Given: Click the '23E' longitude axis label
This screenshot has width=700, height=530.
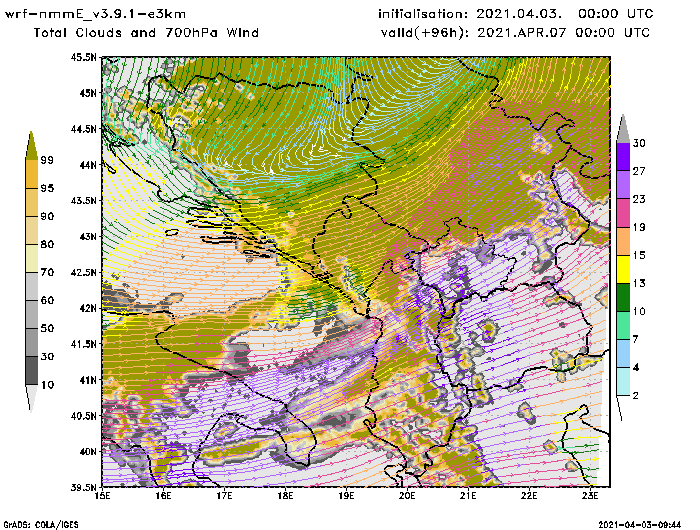Looking at the screenshot, I should pos(590,496).
